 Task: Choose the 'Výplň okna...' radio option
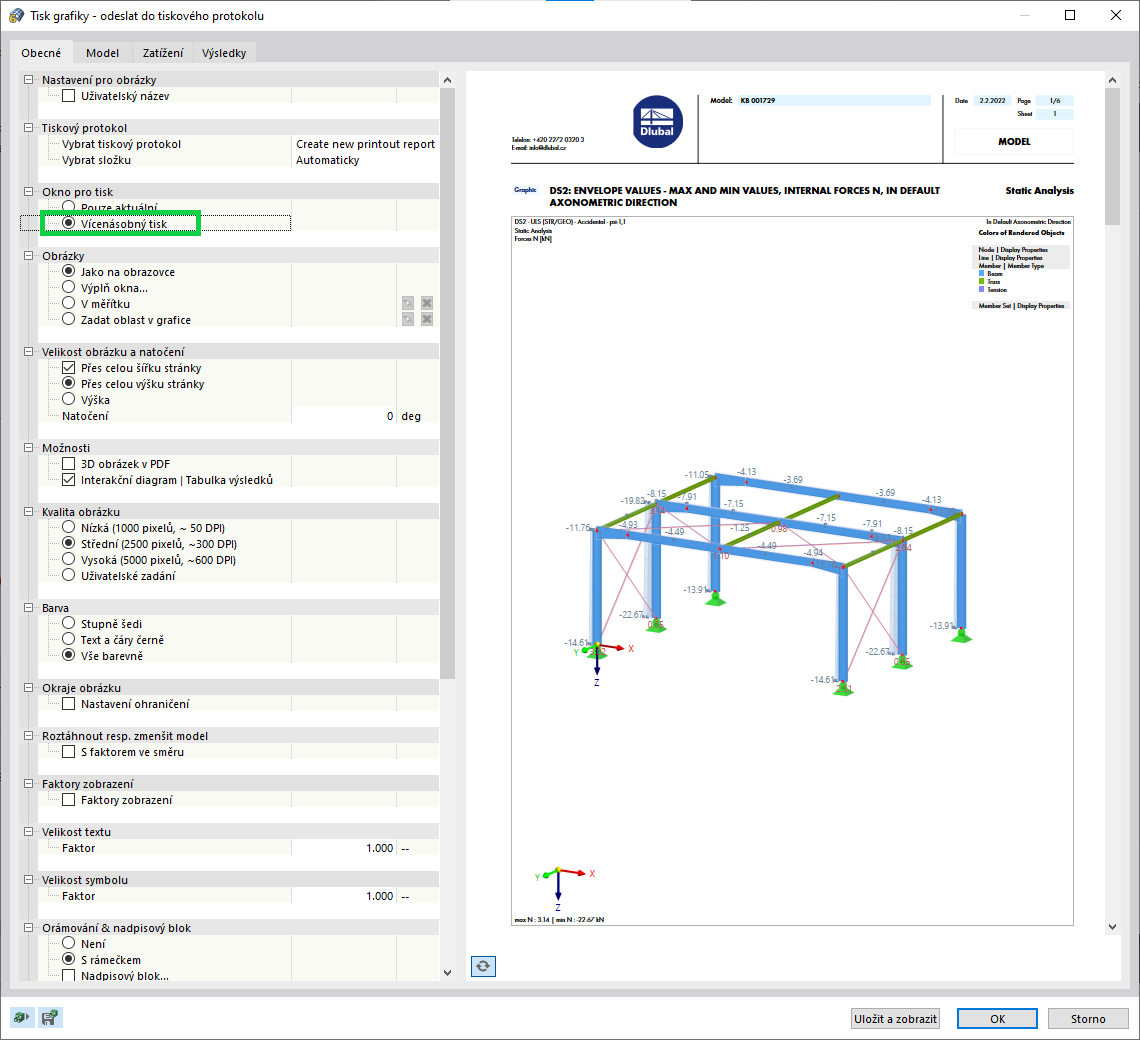tap(68, 287)
